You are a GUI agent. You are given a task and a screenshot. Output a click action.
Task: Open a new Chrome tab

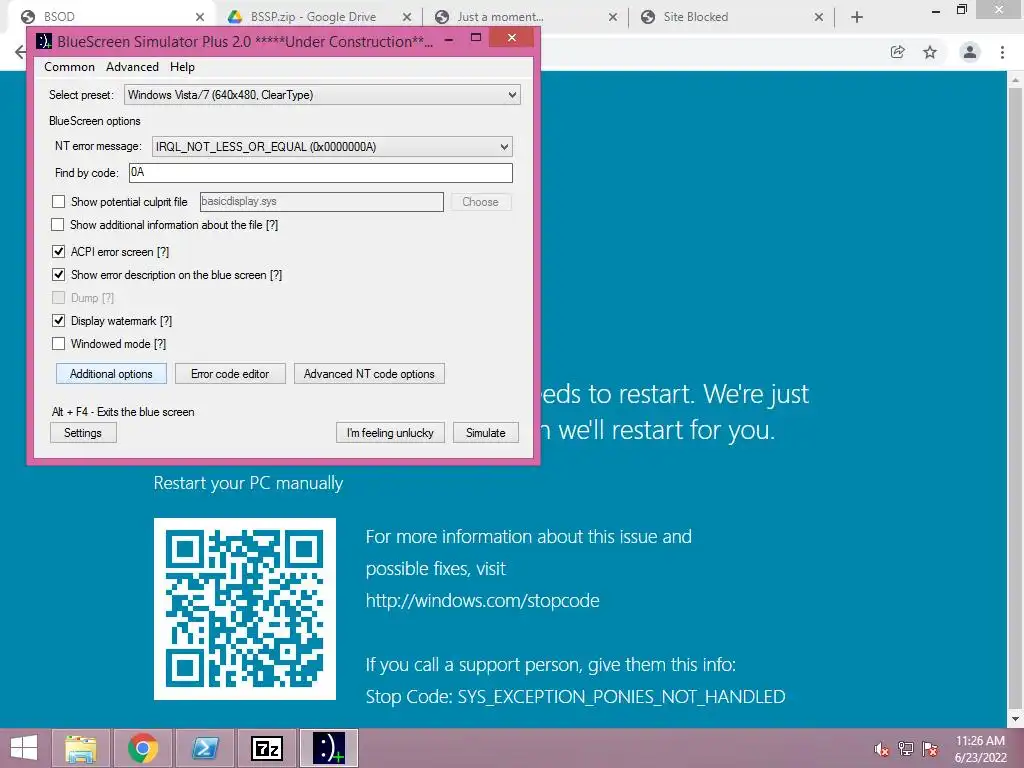pyautogui.click(x=857, y=17)
